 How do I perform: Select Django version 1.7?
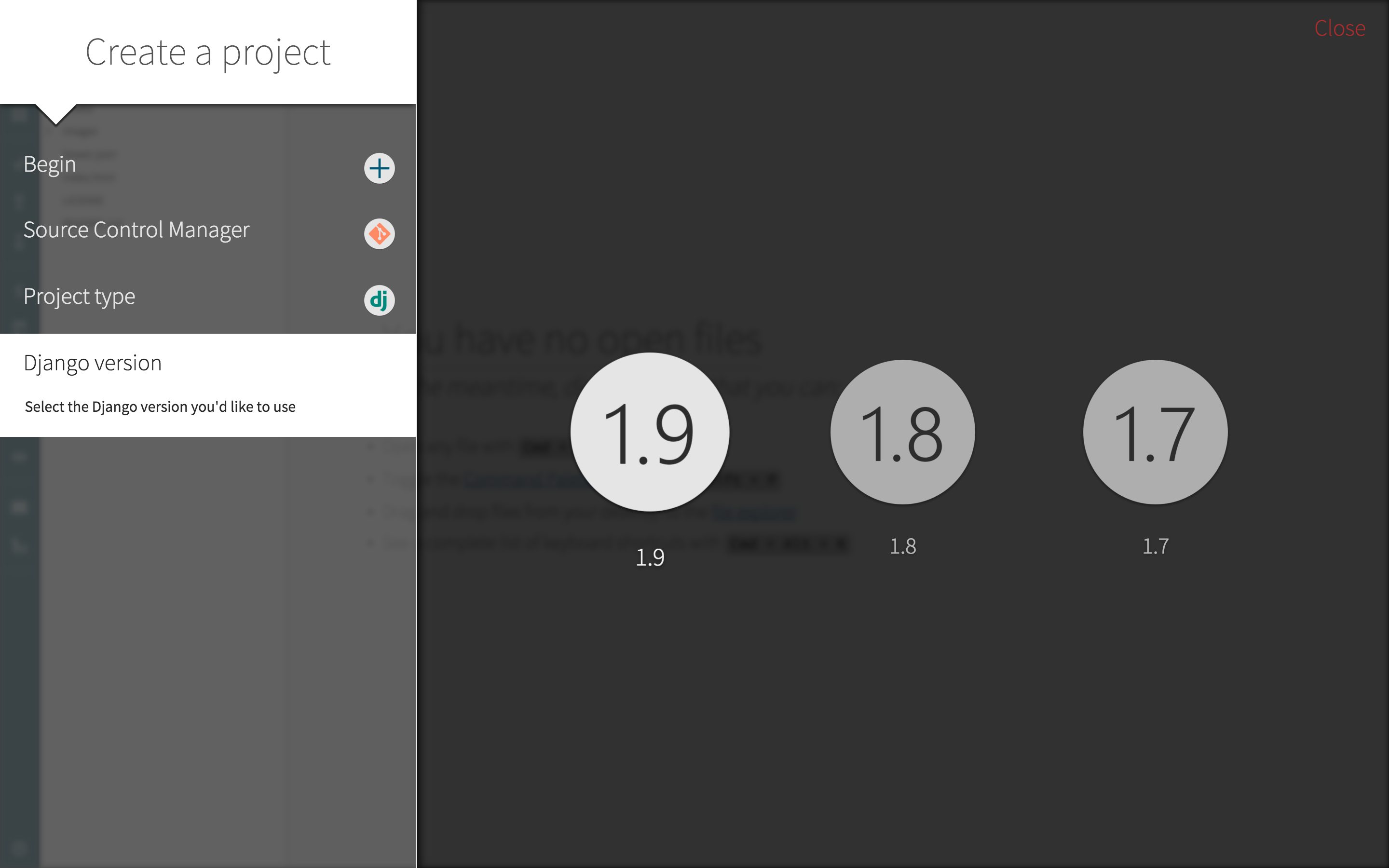[1155, 431]
